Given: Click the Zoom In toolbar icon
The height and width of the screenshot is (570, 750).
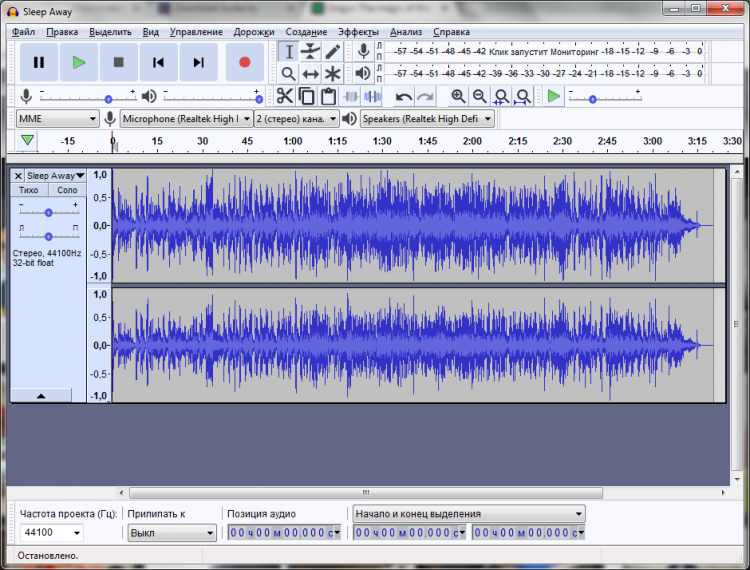Looking at the screenshot, I should point(458,96).
